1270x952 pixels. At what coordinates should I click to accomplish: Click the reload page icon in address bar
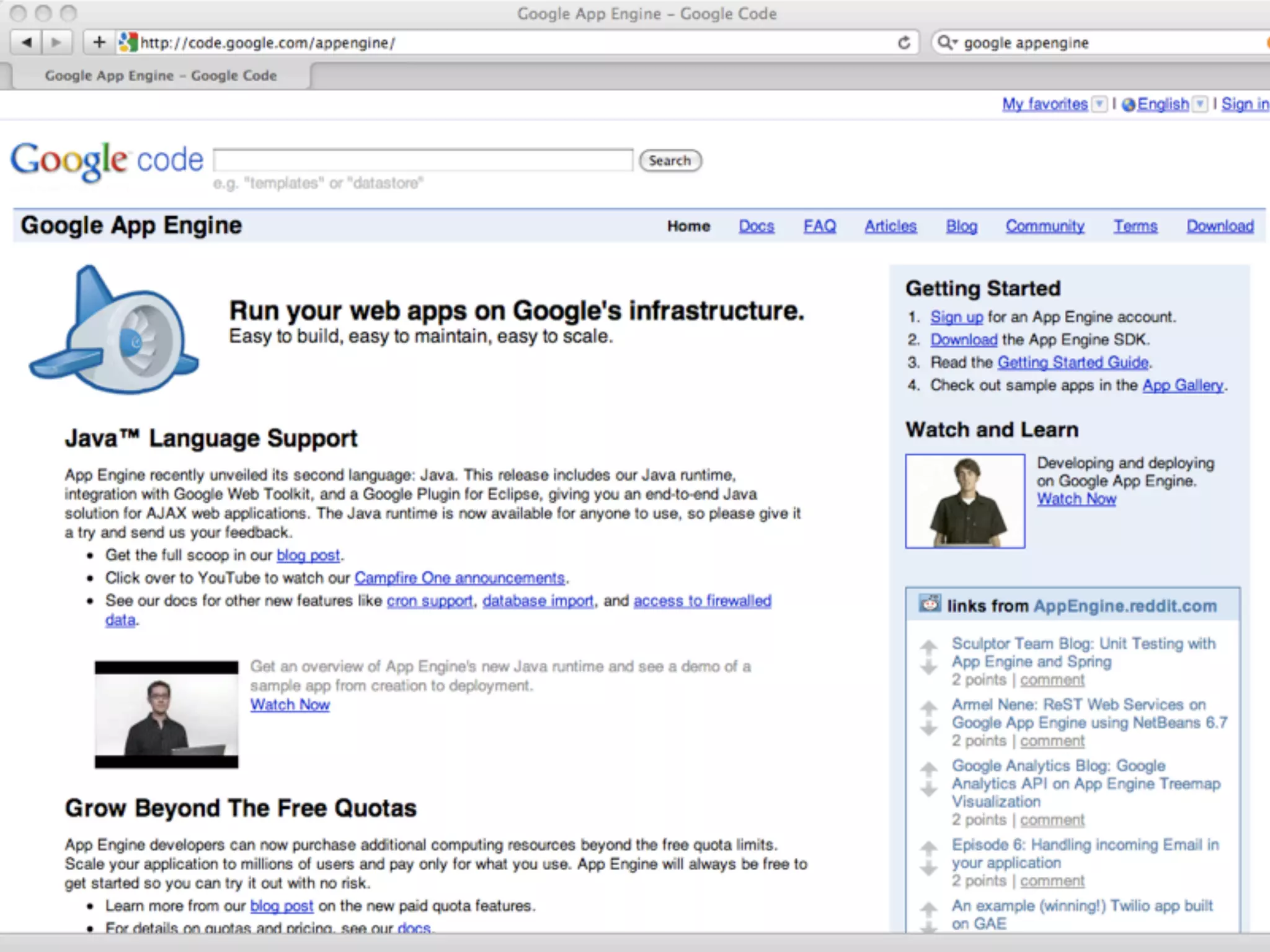pyautogui.click(x=904, y=43)
